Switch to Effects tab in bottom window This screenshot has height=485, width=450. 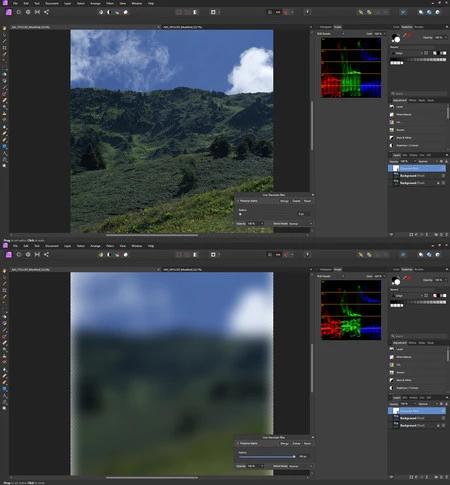tap(412, 343)
